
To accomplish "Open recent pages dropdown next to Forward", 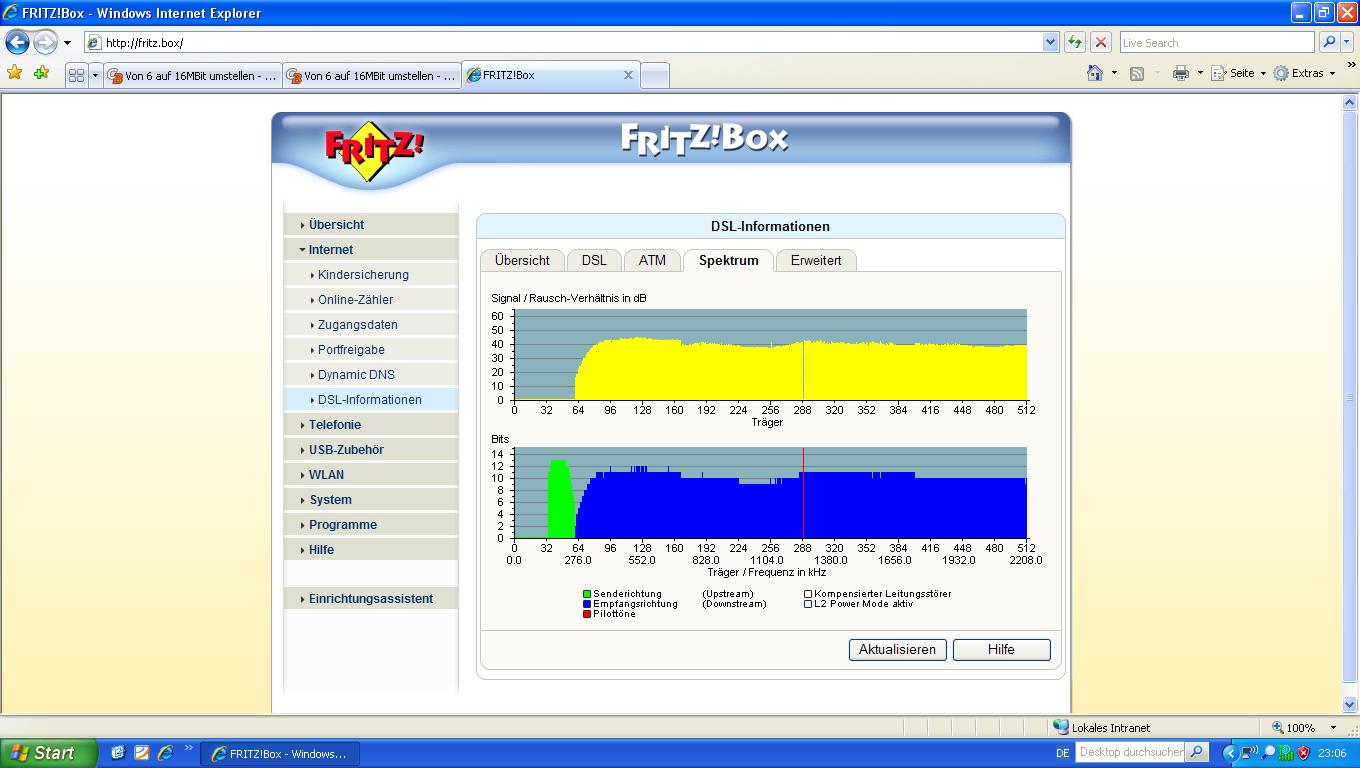I will pos(67,43).
